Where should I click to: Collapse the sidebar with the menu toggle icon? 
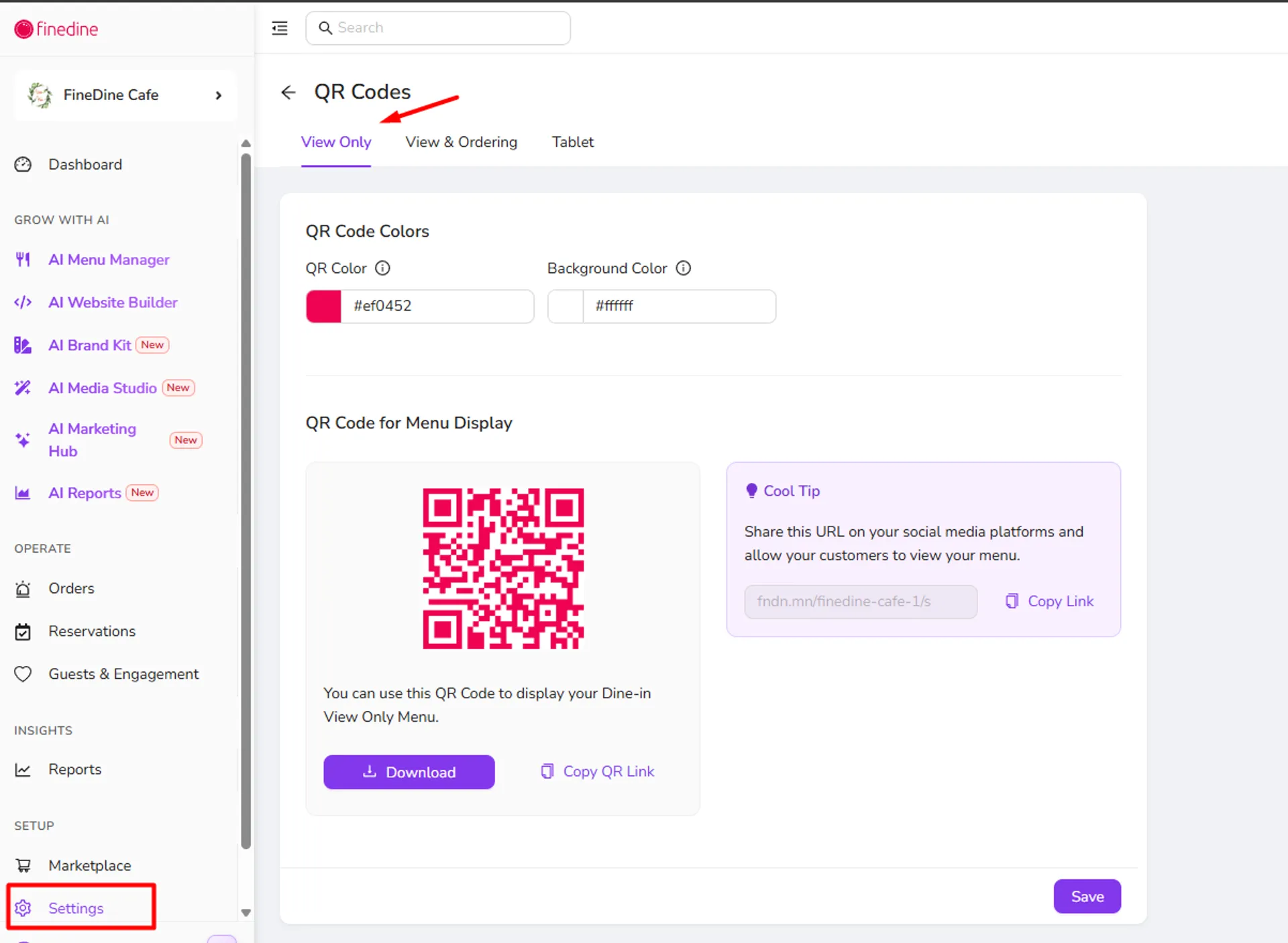coord(280,28)
